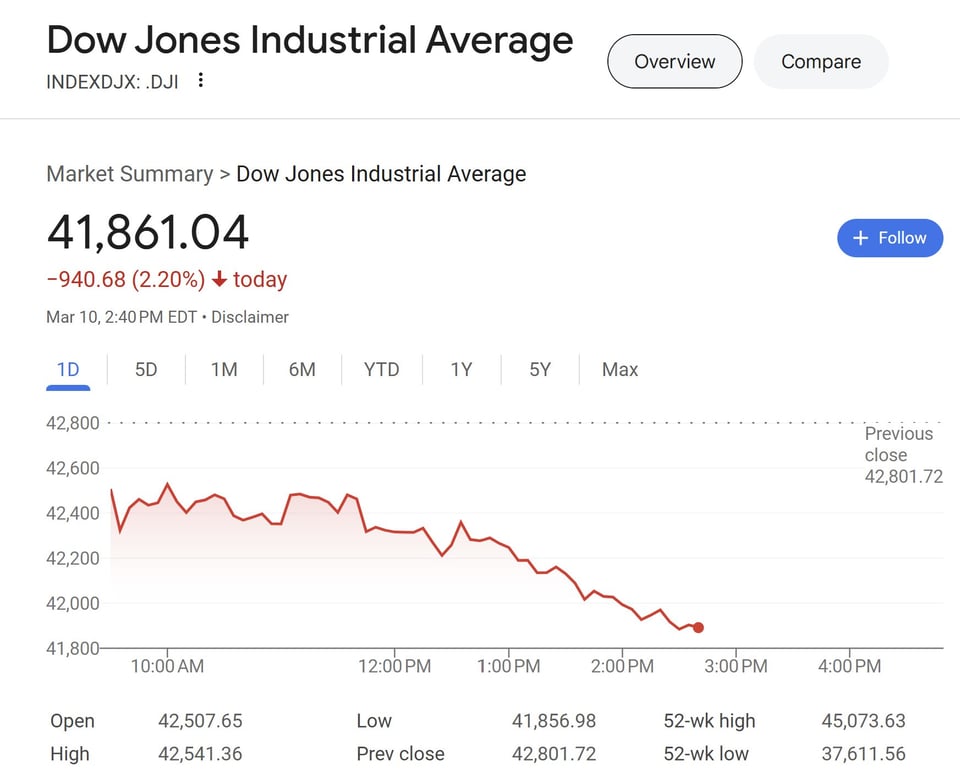The height and width of the screenshot is (778, 960).
Task: Show the Max chart range
Action: point(620,369)
